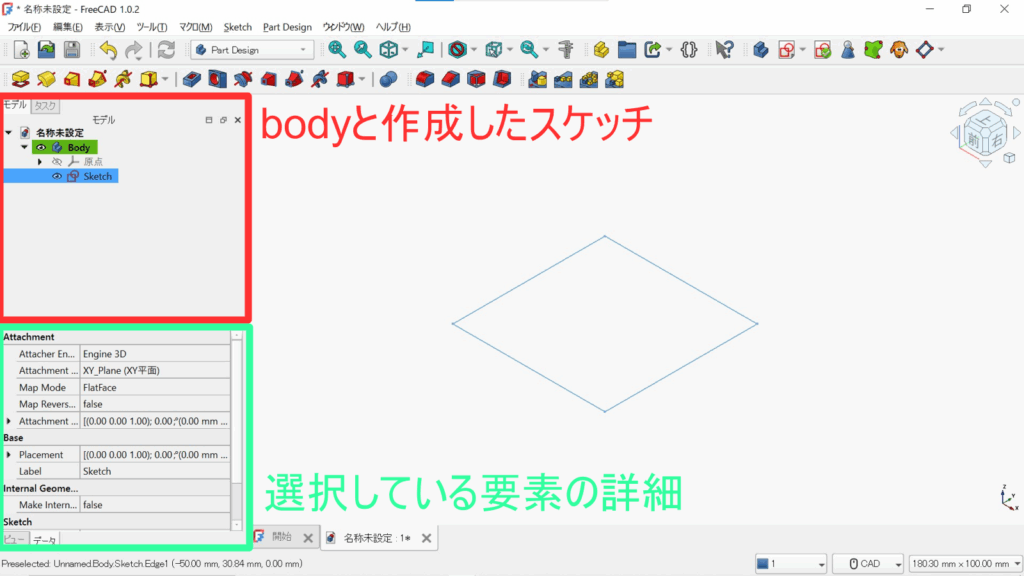Viewport: 1024px width, 576px height.
Task: Select the Pocket tool icon
Action: tap(193, 78)
